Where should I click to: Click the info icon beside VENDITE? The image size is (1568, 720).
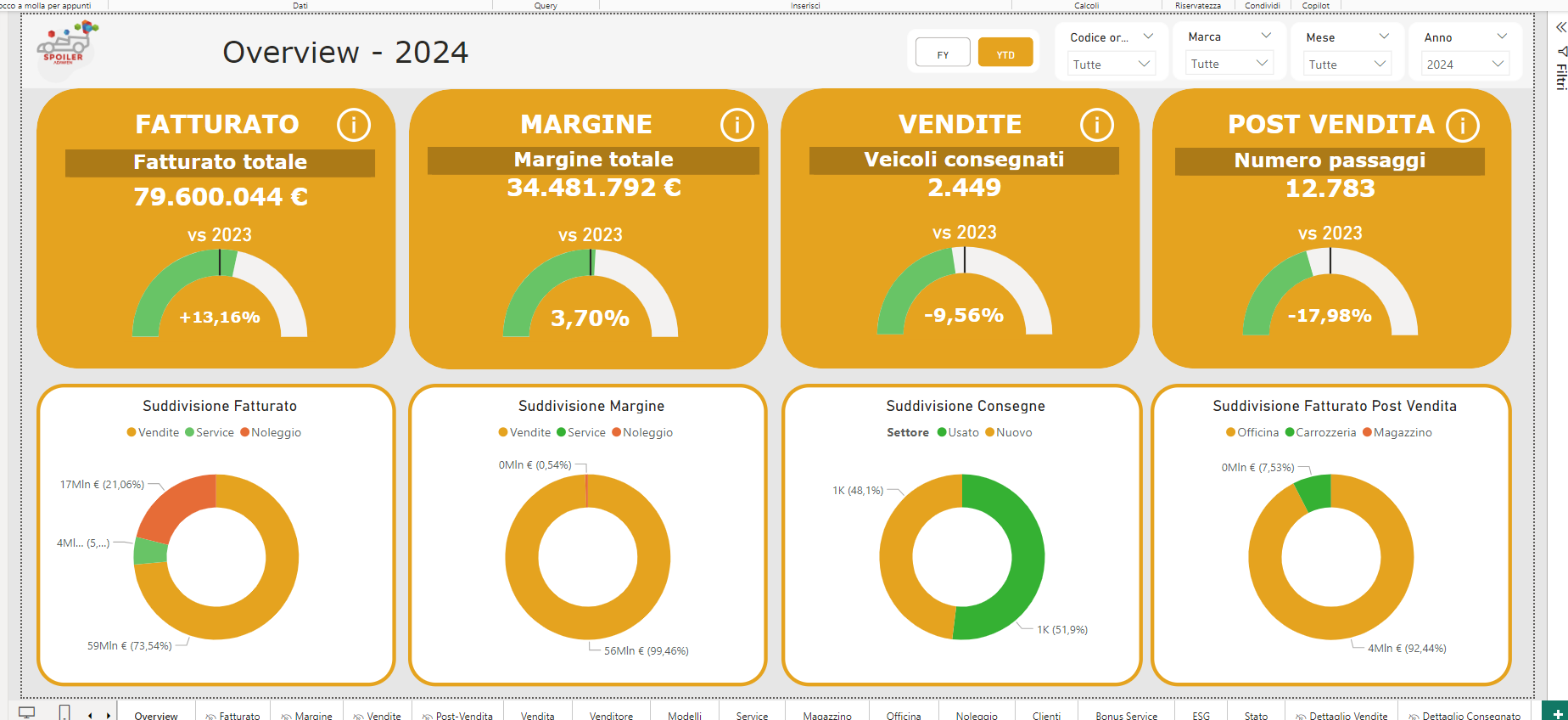[1097, 125]
